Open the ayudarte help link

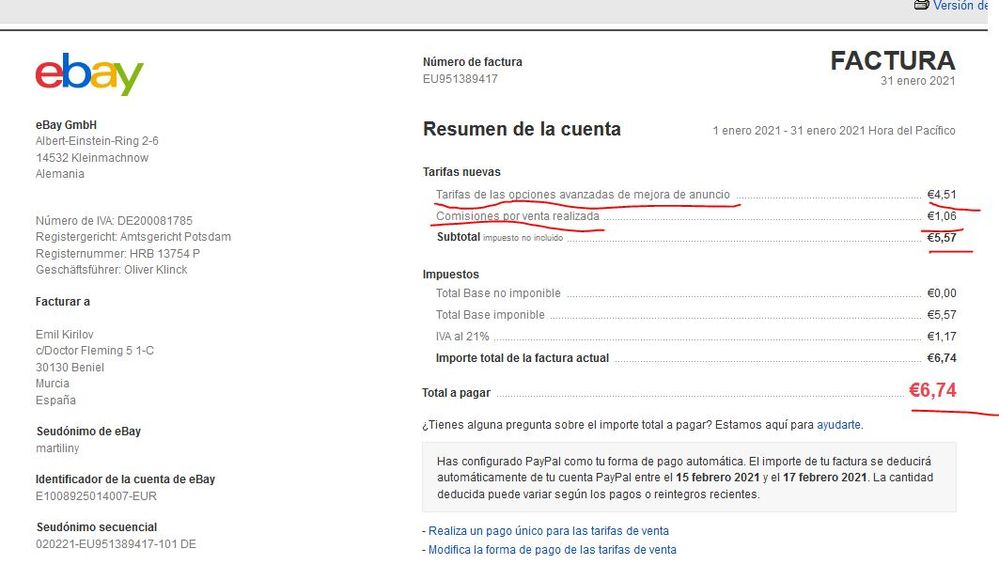(x=838, y=425)
